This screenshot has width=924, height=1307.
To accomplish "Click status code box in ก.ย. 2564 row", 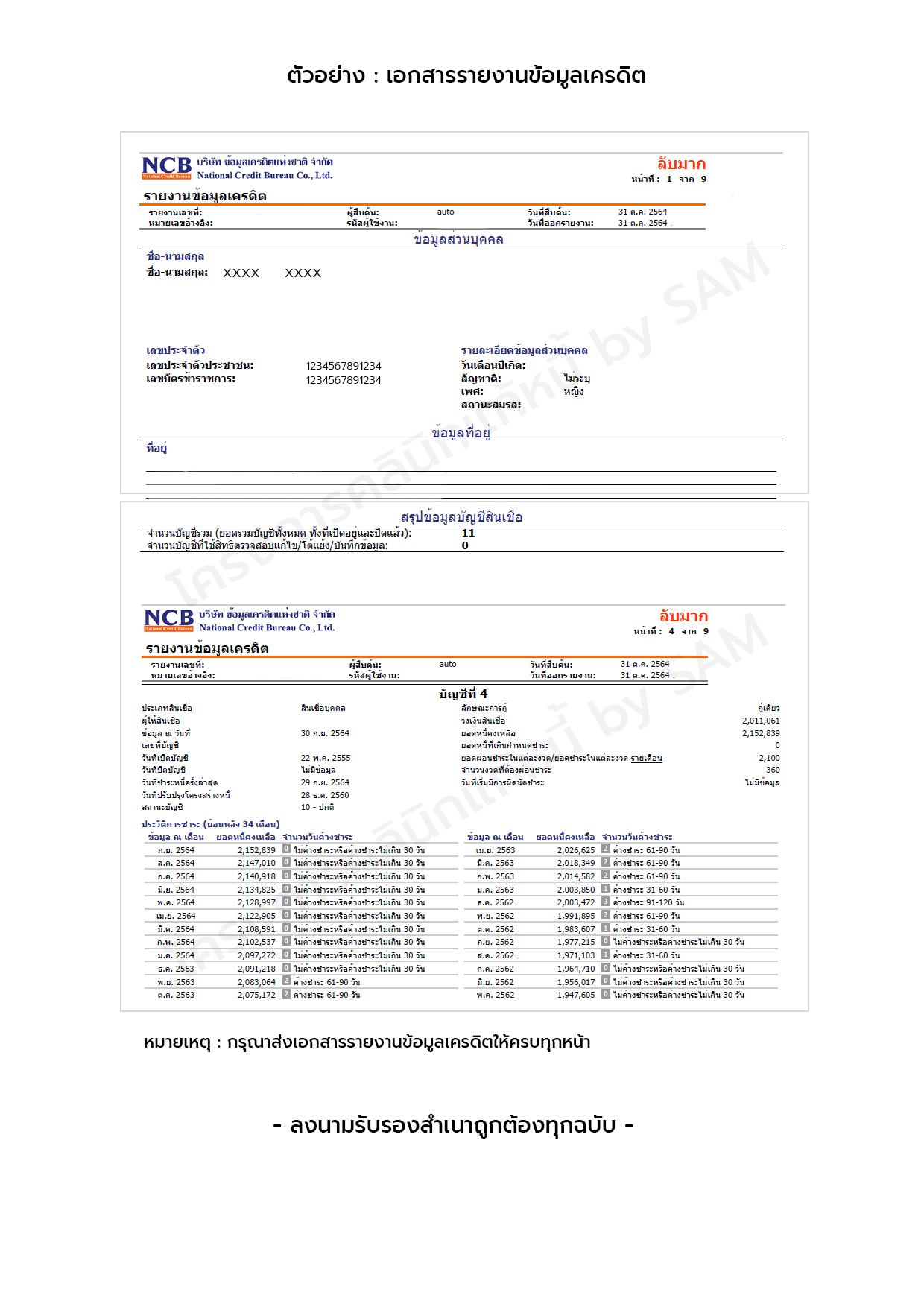I will [286, 849].
